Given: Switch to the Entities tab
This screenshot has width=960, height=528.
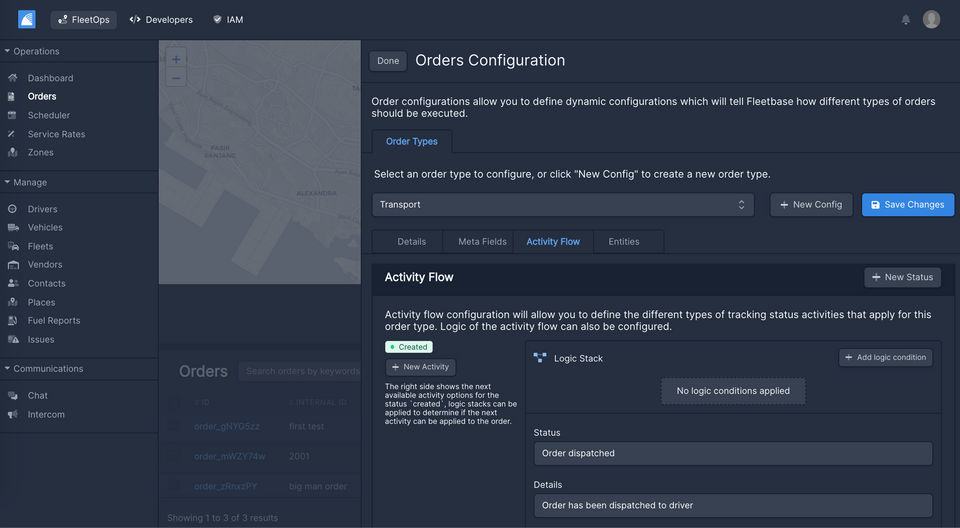Looking at the screenshot, I should (624, 241).
